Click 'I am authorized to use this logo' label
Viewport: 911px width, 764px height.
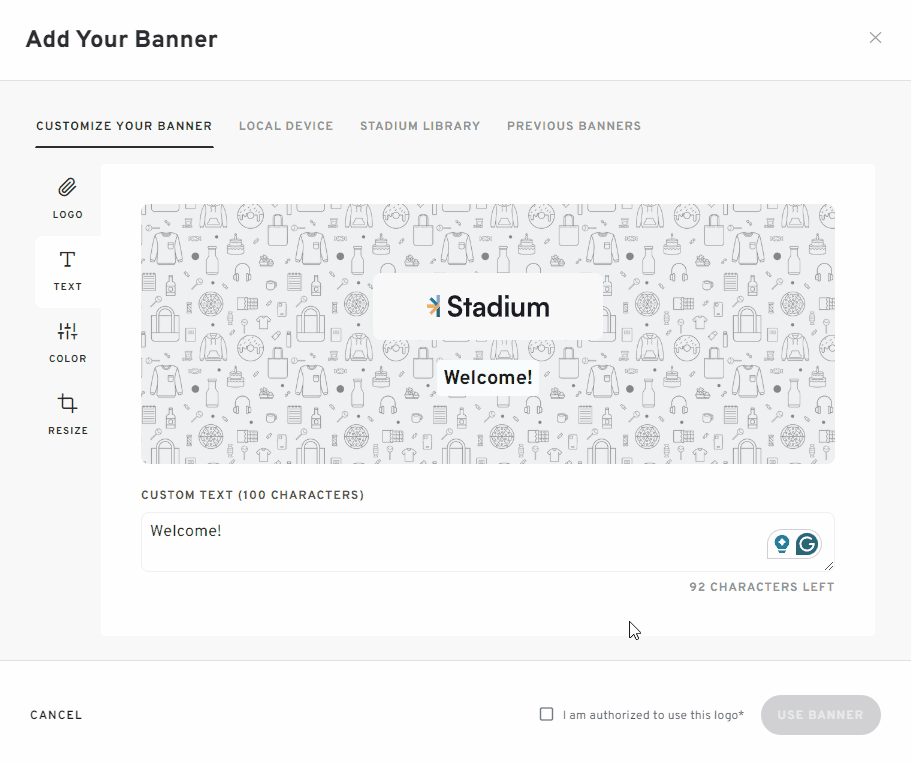point(653,715)
